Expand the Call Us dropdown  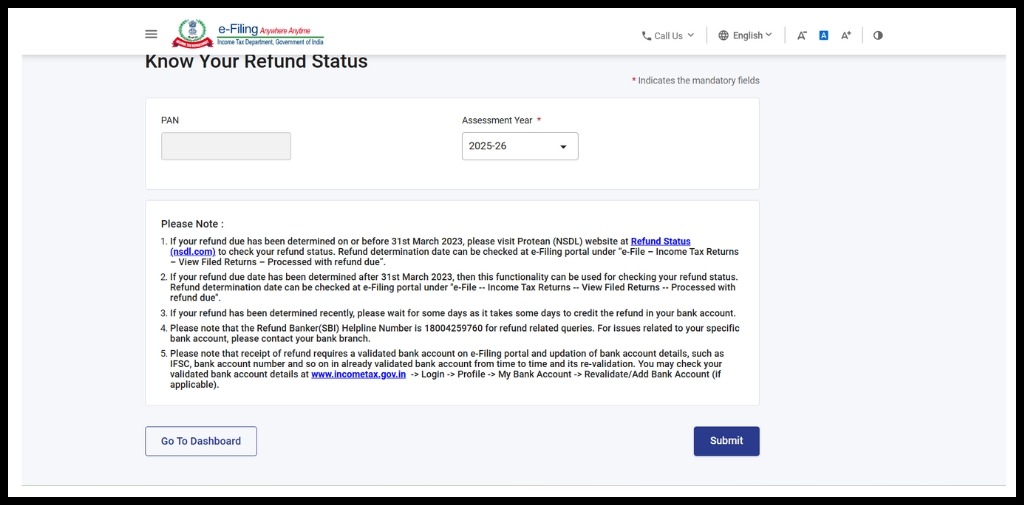pyautogui.click(x=668, y=36)
